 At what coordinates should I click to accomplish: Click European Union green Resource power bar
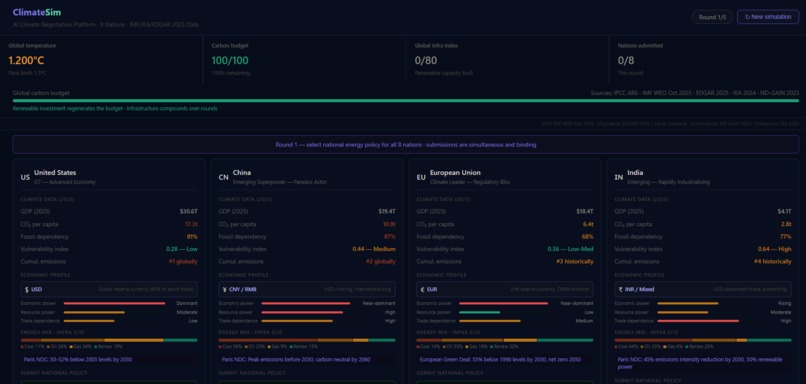click(x=479, y=312)
